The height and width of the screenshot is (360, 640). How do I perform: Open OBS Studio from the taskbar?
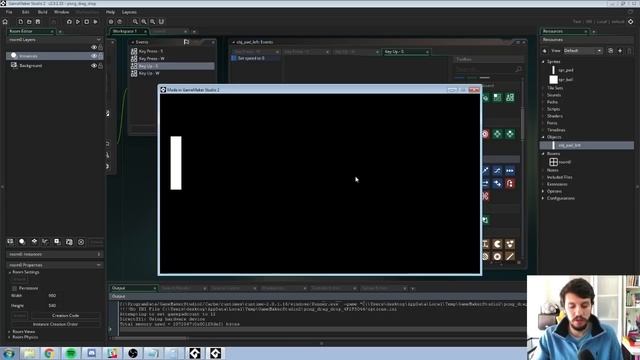point(133,353)
